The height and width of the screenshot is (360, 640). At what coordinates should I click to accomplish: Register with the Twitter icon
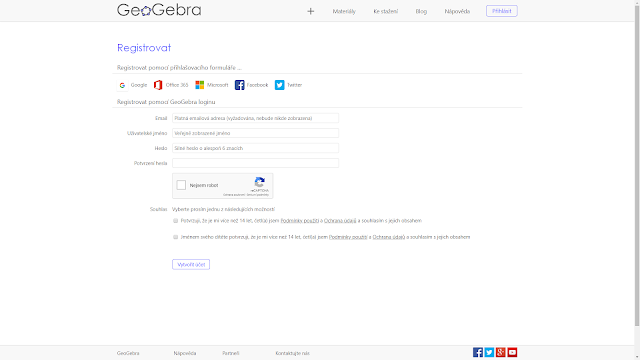(x=280, y=85)
